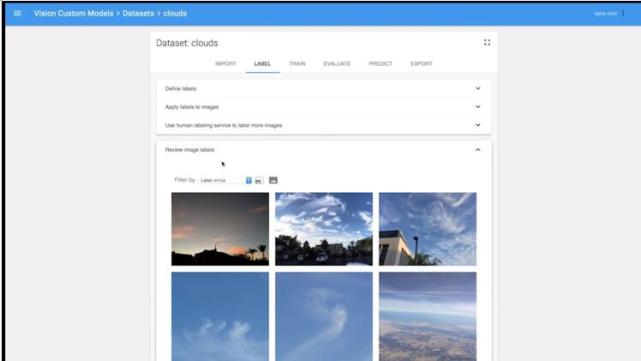Open the parking lot cloudy sky photo
The height and width of the screenshot is (361, 641).
pos(324,229)
